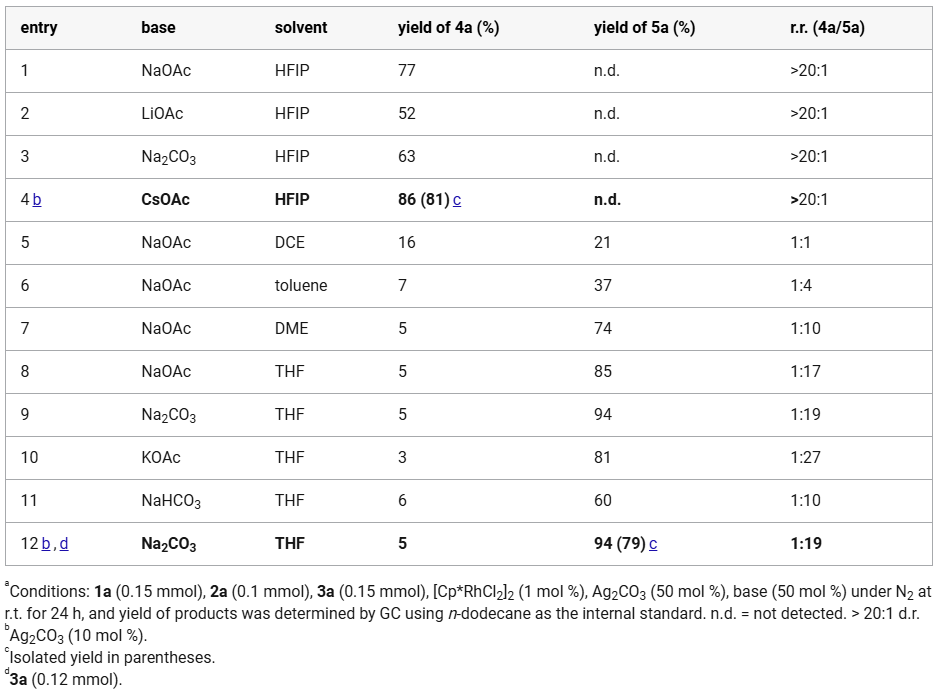
Task: Select the toluene solvent cell
Action: click(x=301, y=286)
